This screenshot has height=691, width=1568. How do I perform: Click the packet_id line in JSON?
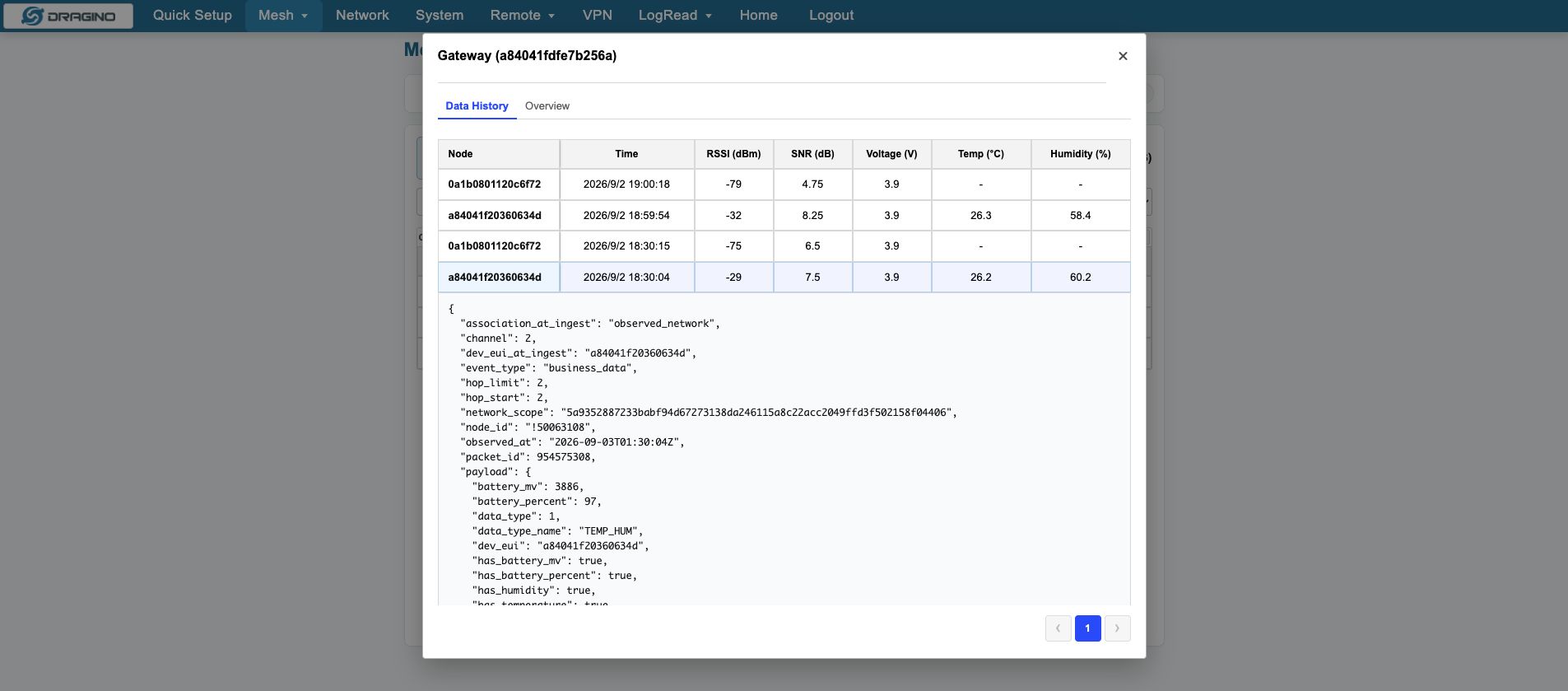click(x=528, y=457)
